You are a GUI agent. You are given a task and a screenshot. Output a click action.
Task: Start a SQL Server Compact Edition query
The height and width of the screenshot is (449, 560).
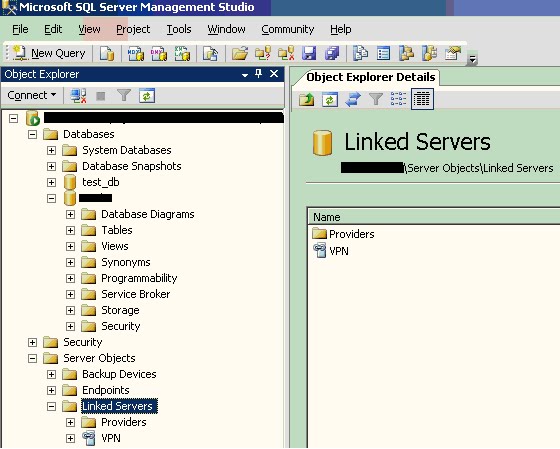(x=210, y=54)
